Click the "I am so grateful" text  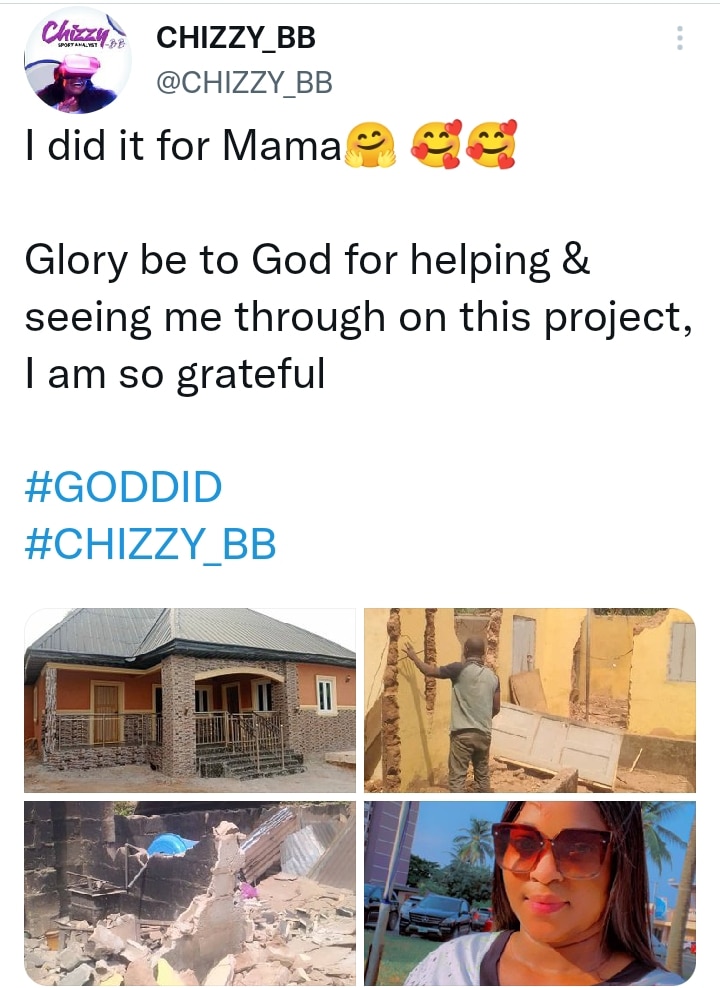(x=175, y=374)
